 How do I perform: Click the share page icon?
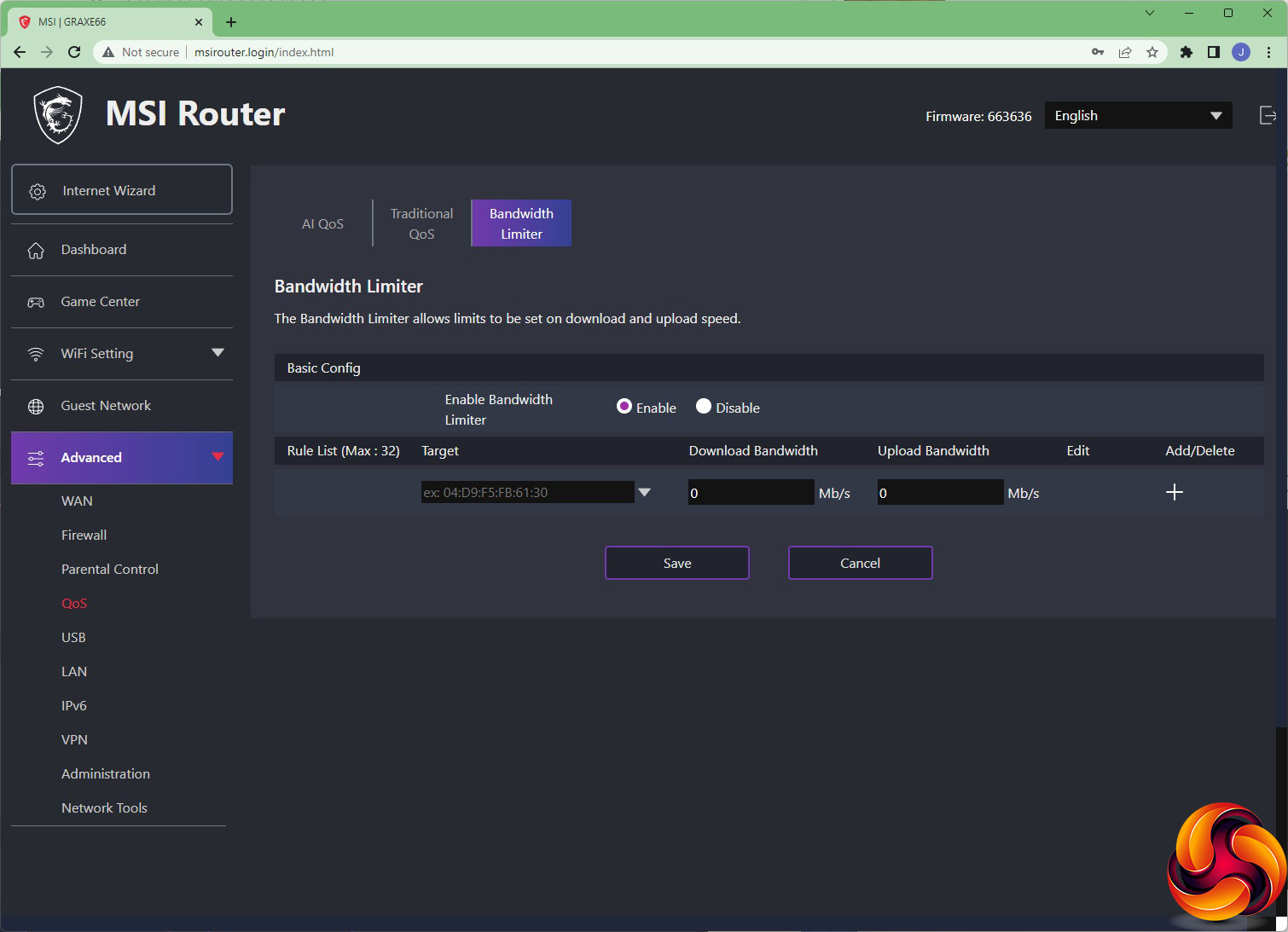(x=1125, y=52)
